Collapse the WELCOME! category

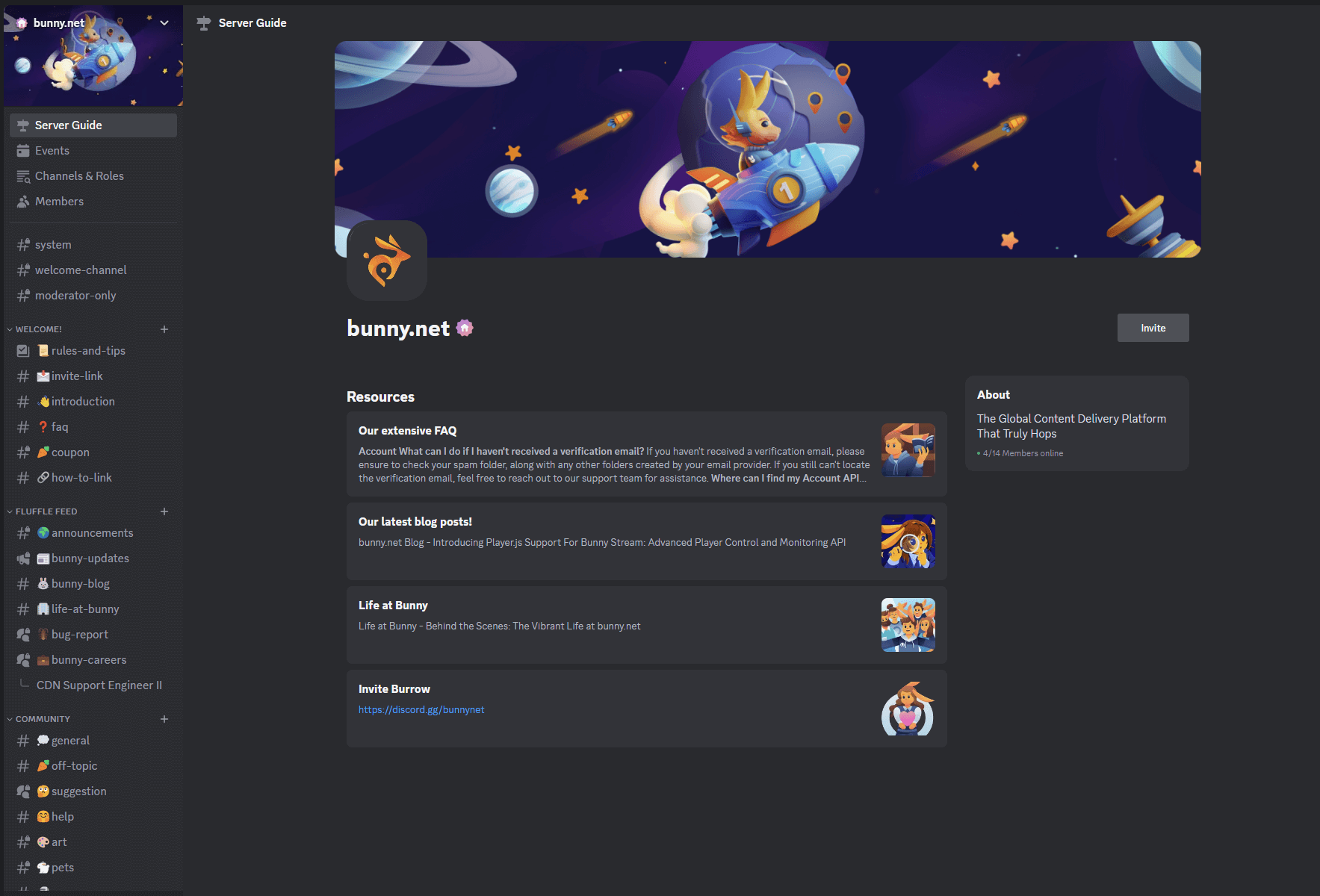[38, 329]
